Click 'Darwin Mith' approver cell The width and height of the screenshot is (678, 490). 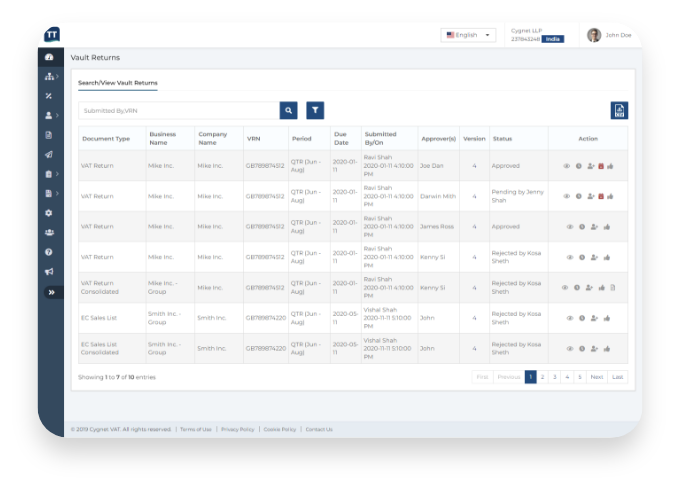[x=438, y=196]
